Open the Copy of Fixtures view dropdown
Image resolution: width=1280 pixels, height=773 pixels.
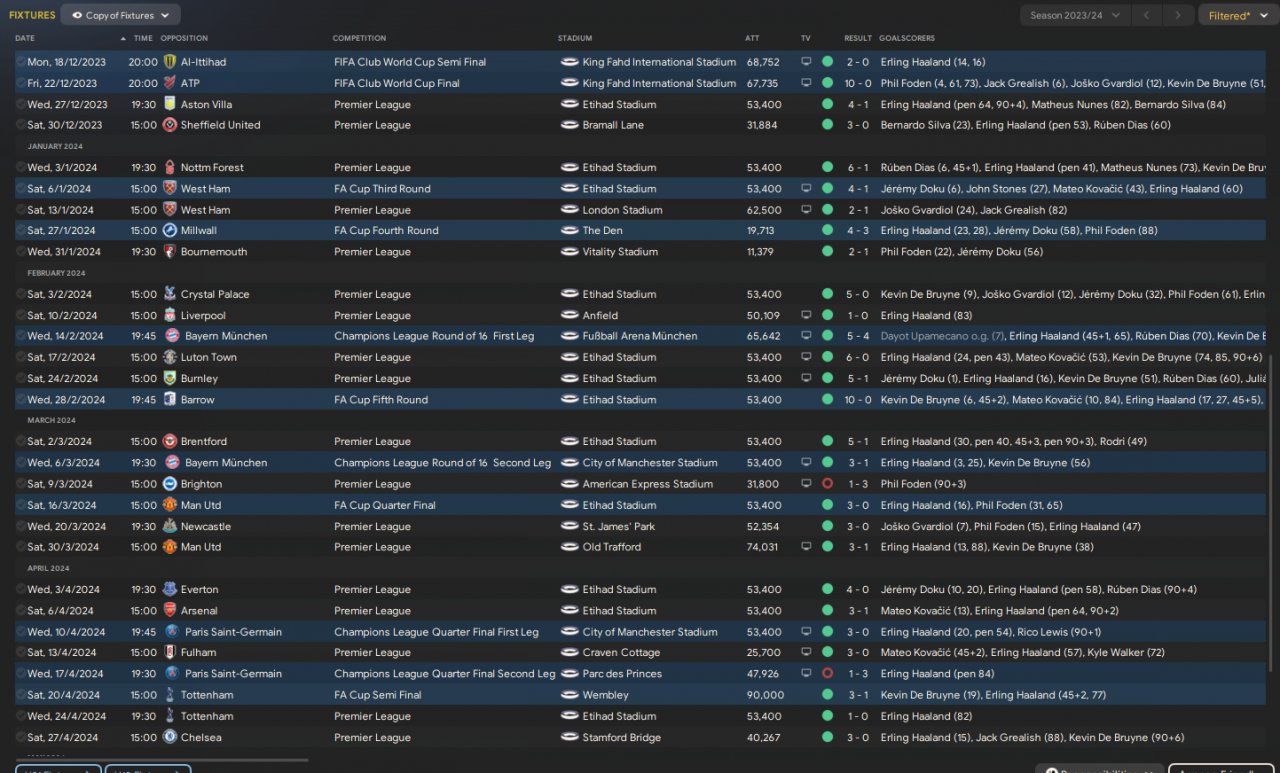(121, 15)
